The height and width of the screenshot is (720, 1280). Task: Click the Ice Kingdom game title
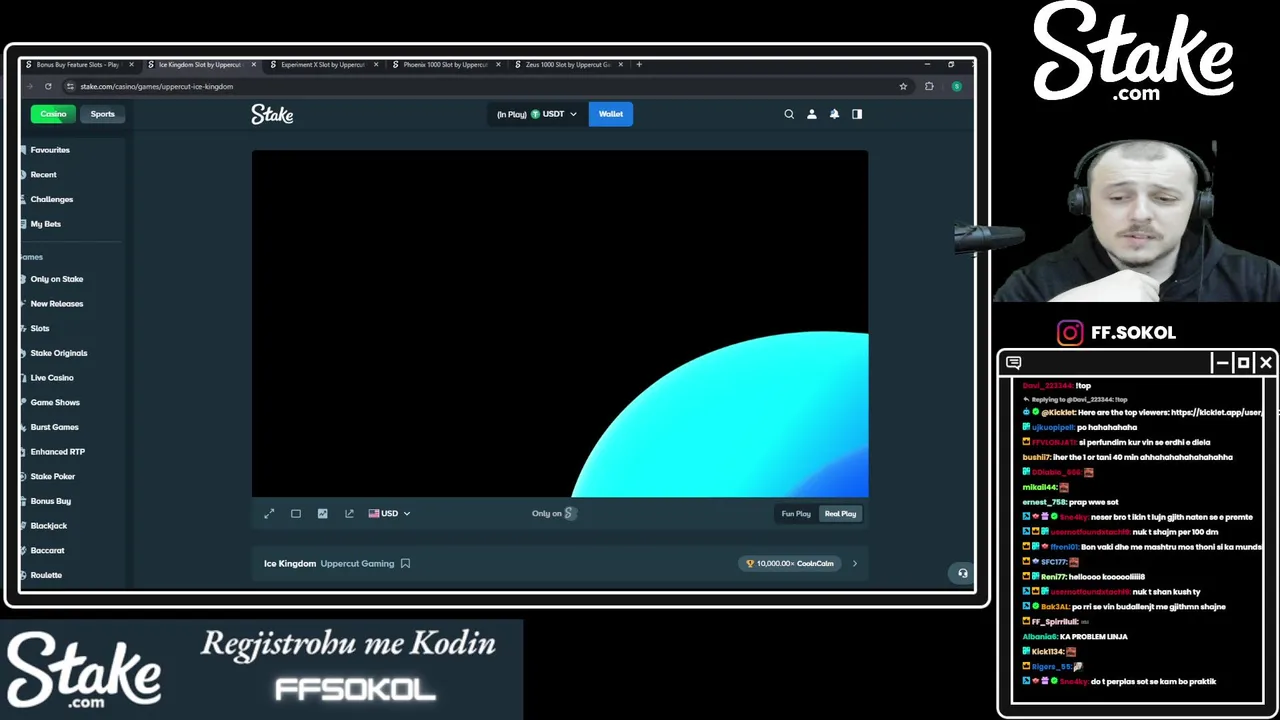tap(290, 564)
